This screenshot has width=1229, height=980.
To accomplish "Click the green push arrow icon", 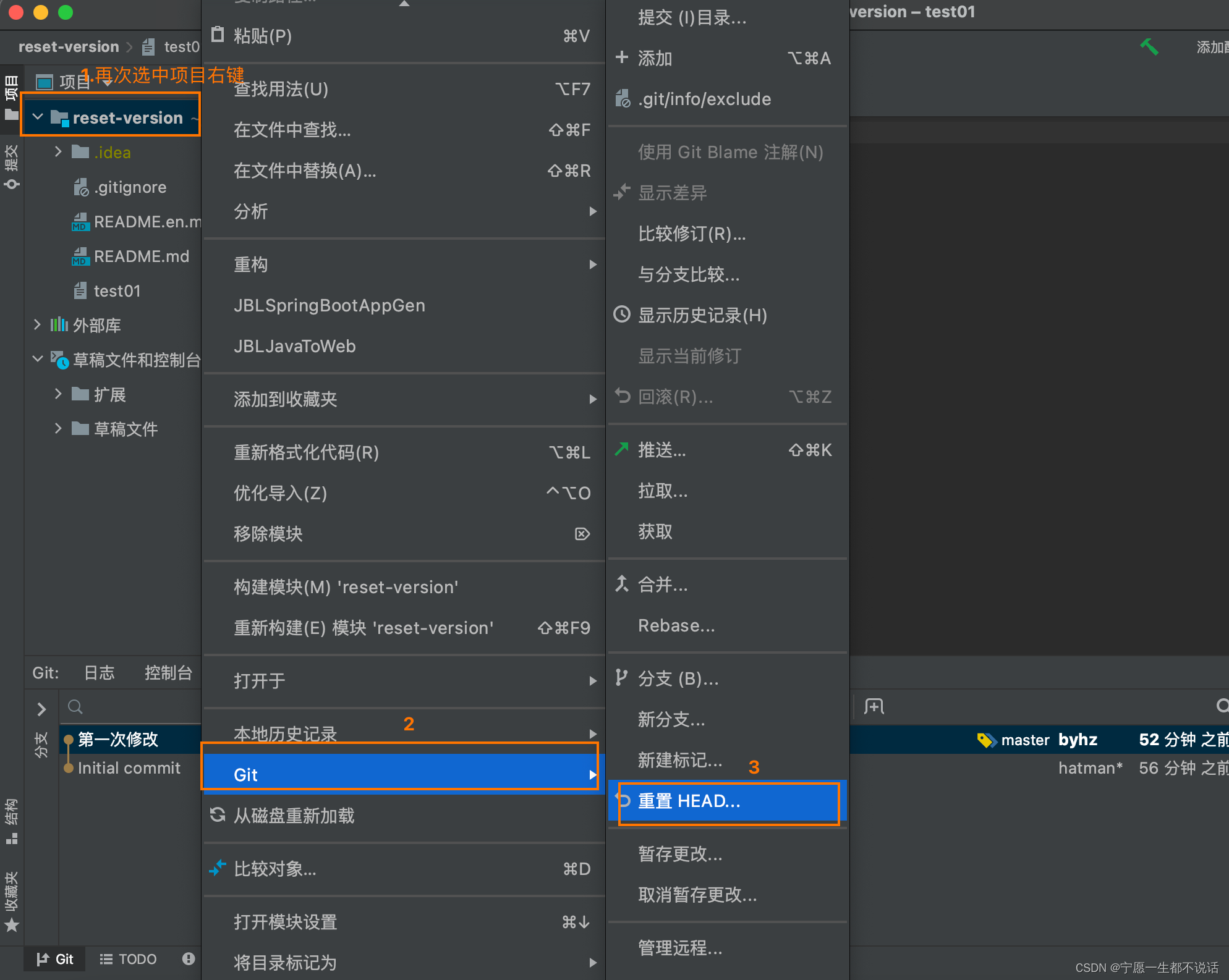I will (622, 449).
